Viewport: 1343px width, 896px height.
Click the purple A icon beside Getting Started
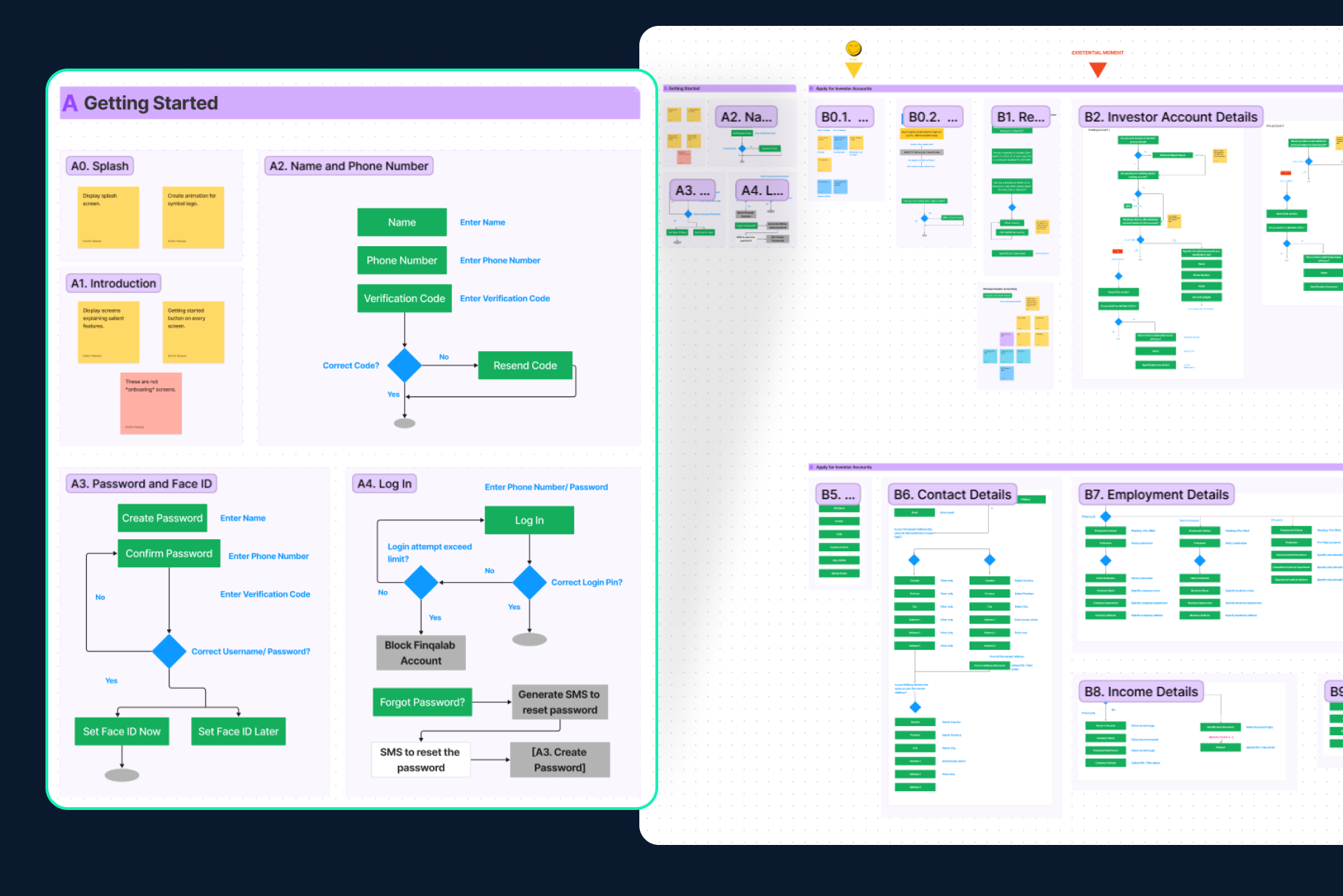click(70, 104)
